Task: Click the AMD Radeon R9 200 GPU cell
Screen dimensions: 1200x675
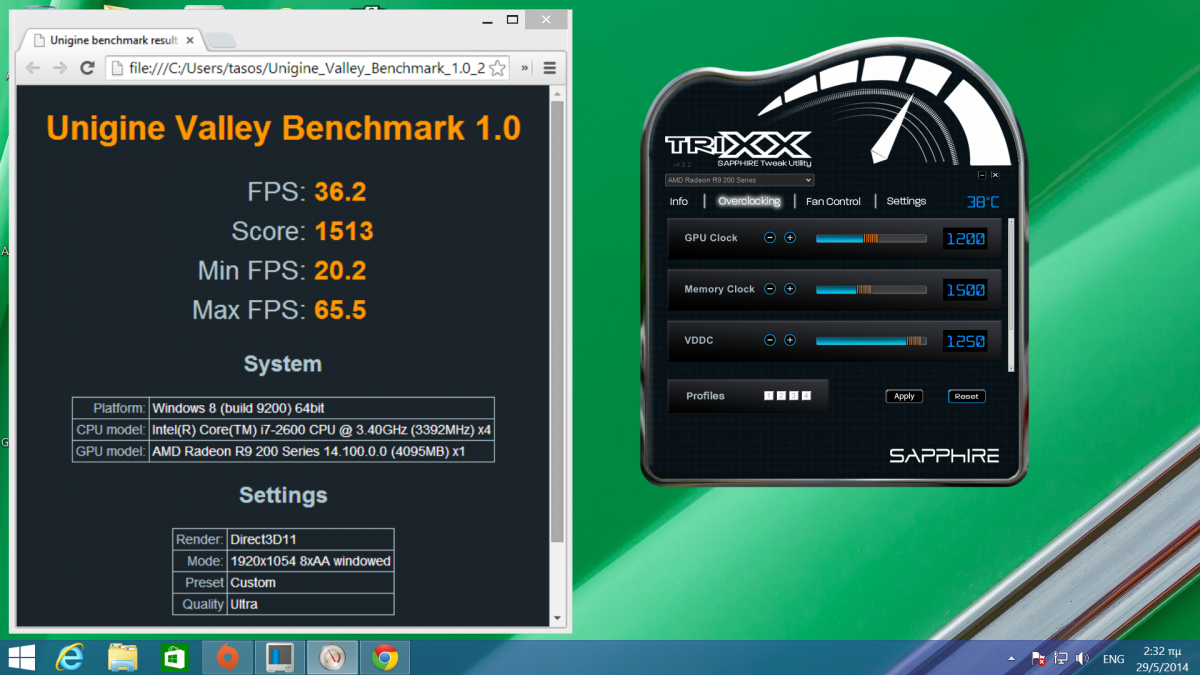Action: 321,452
